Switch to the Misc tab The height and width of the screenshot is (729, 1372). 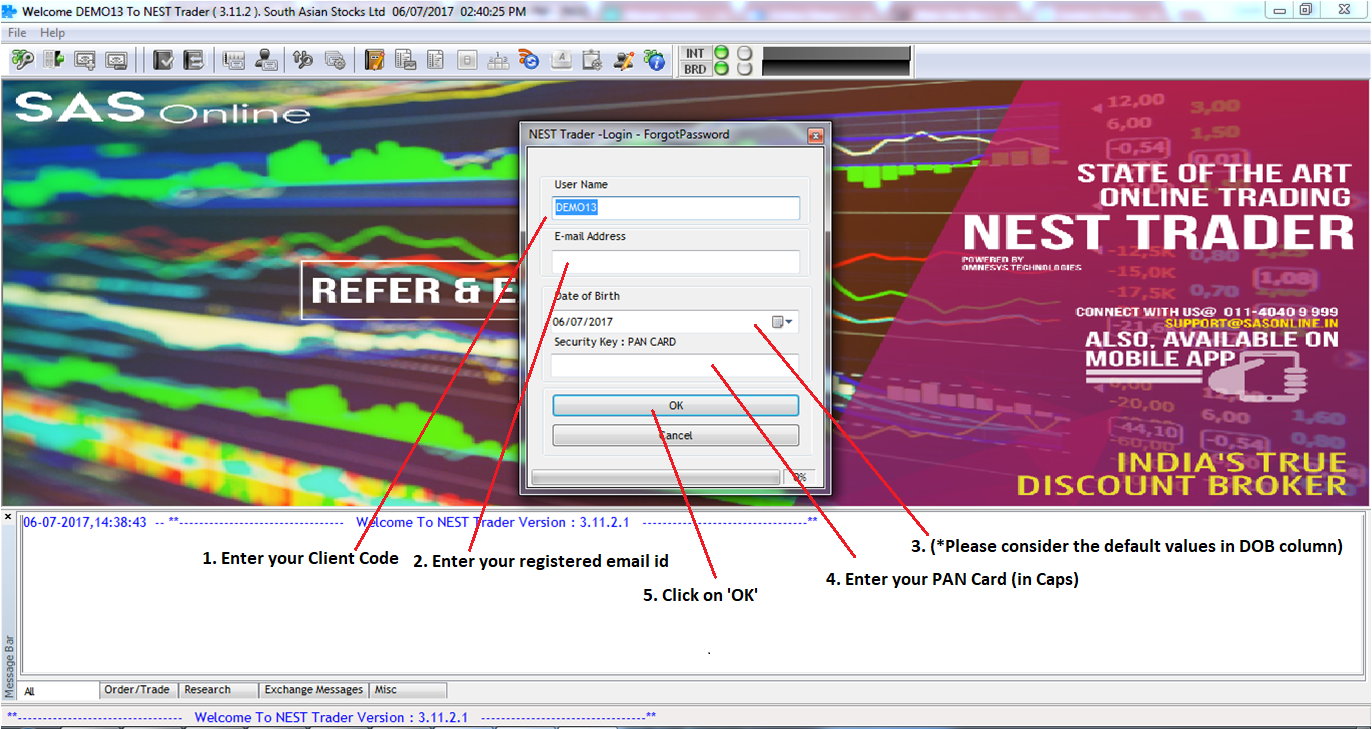pyautogui.click(x=409, y=690)
